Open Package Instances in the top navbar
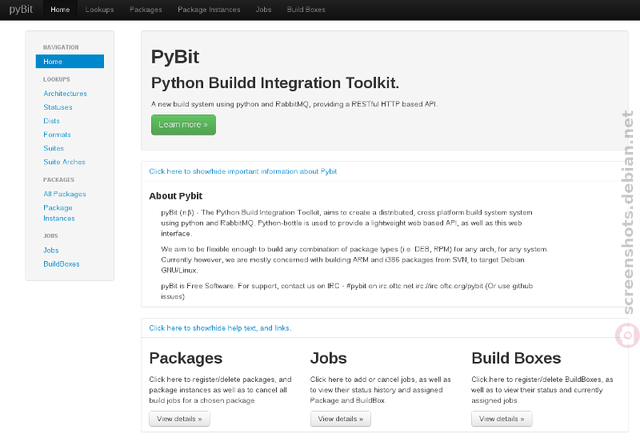 [x=209, y=9]
